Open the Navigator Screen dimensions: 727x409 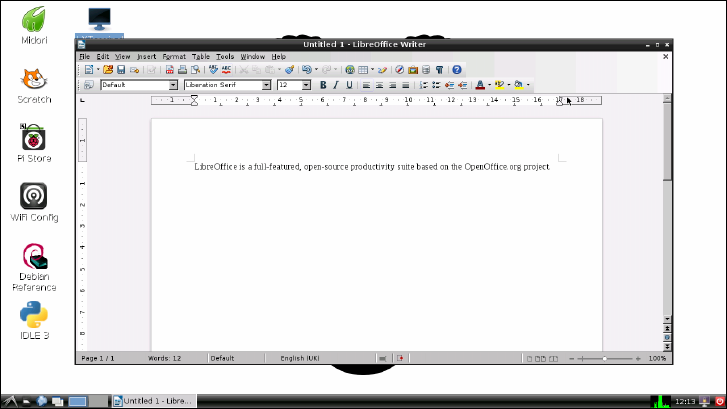coord(399,70)
